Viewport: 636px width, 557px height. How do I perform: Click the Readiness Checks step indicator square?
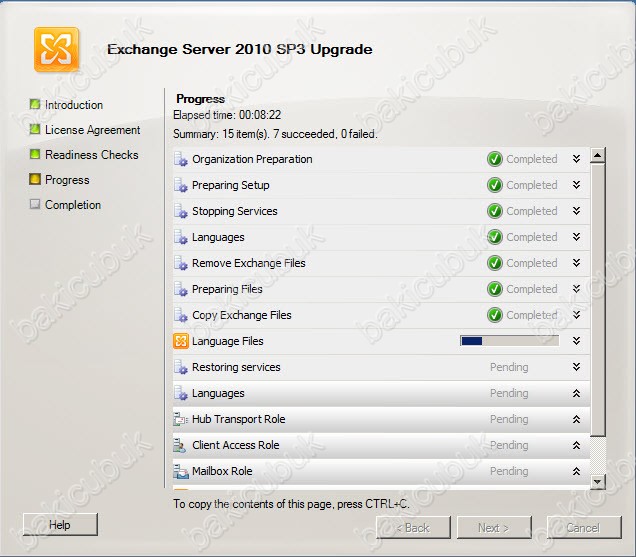[35, 154]
